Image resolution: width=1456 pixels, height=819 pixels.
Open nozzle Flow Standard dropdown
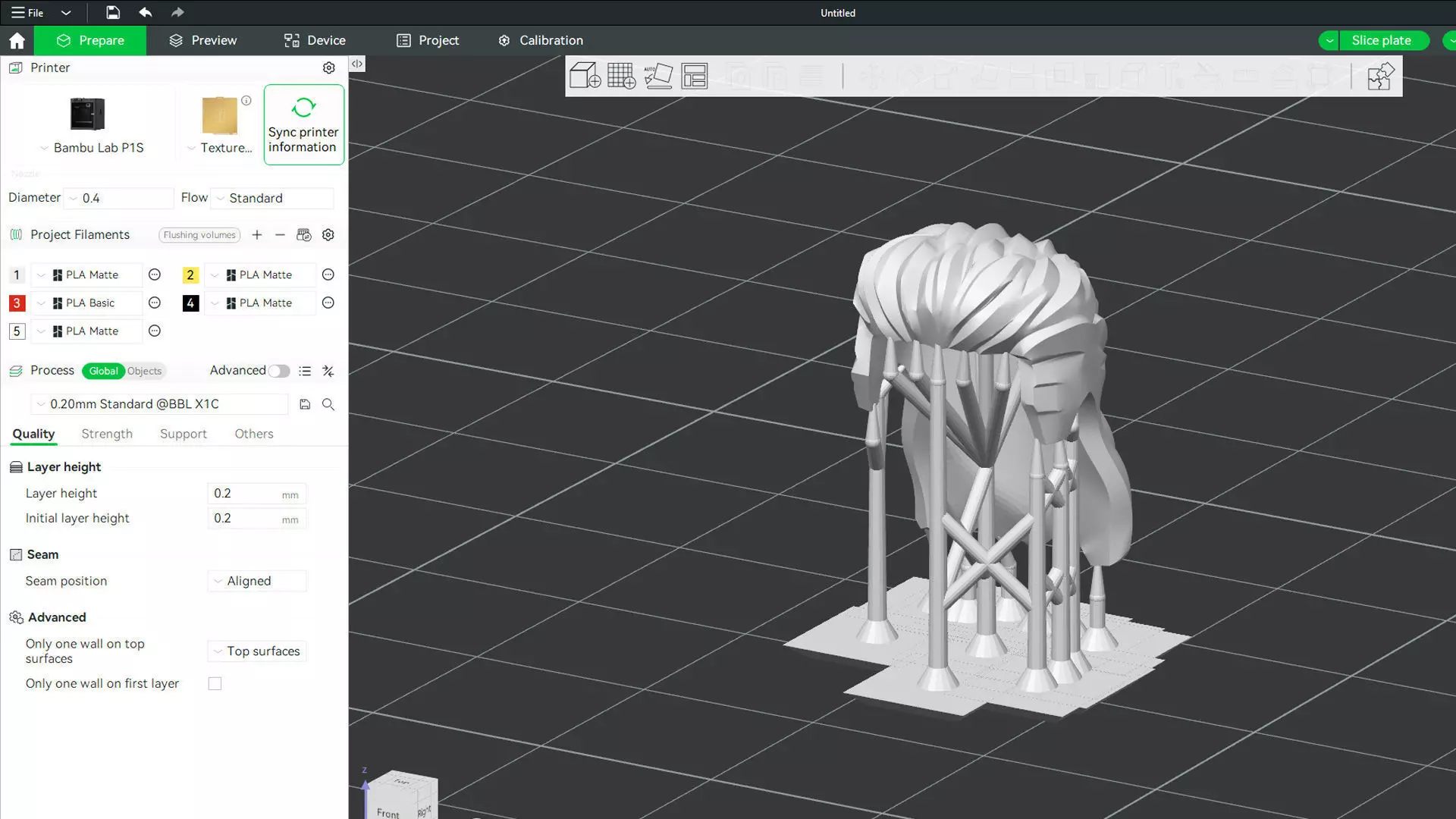(x=271, y=198)
